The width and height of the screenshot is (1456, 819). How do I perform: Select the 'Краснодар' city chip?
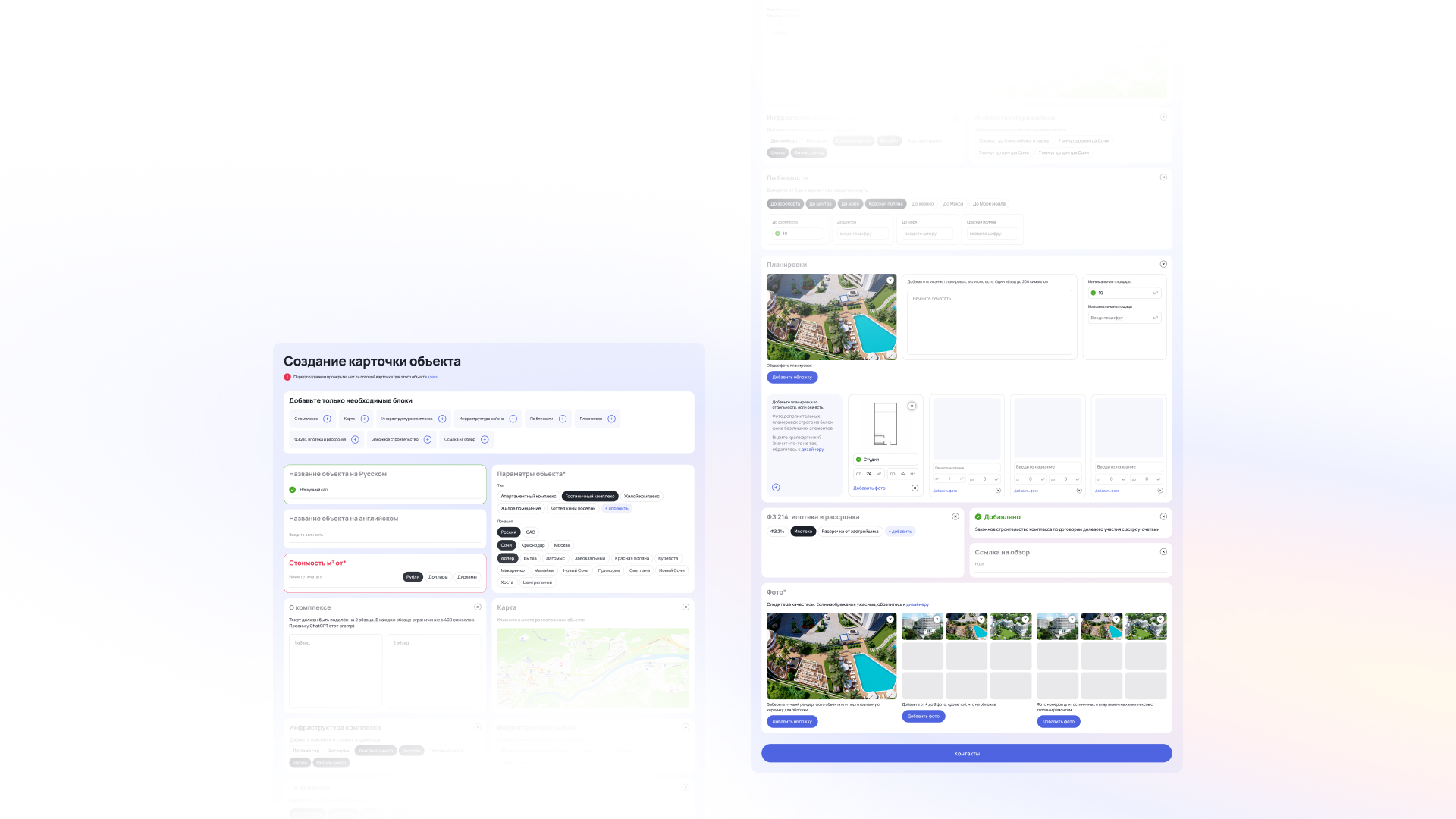(x=532, y=545)
